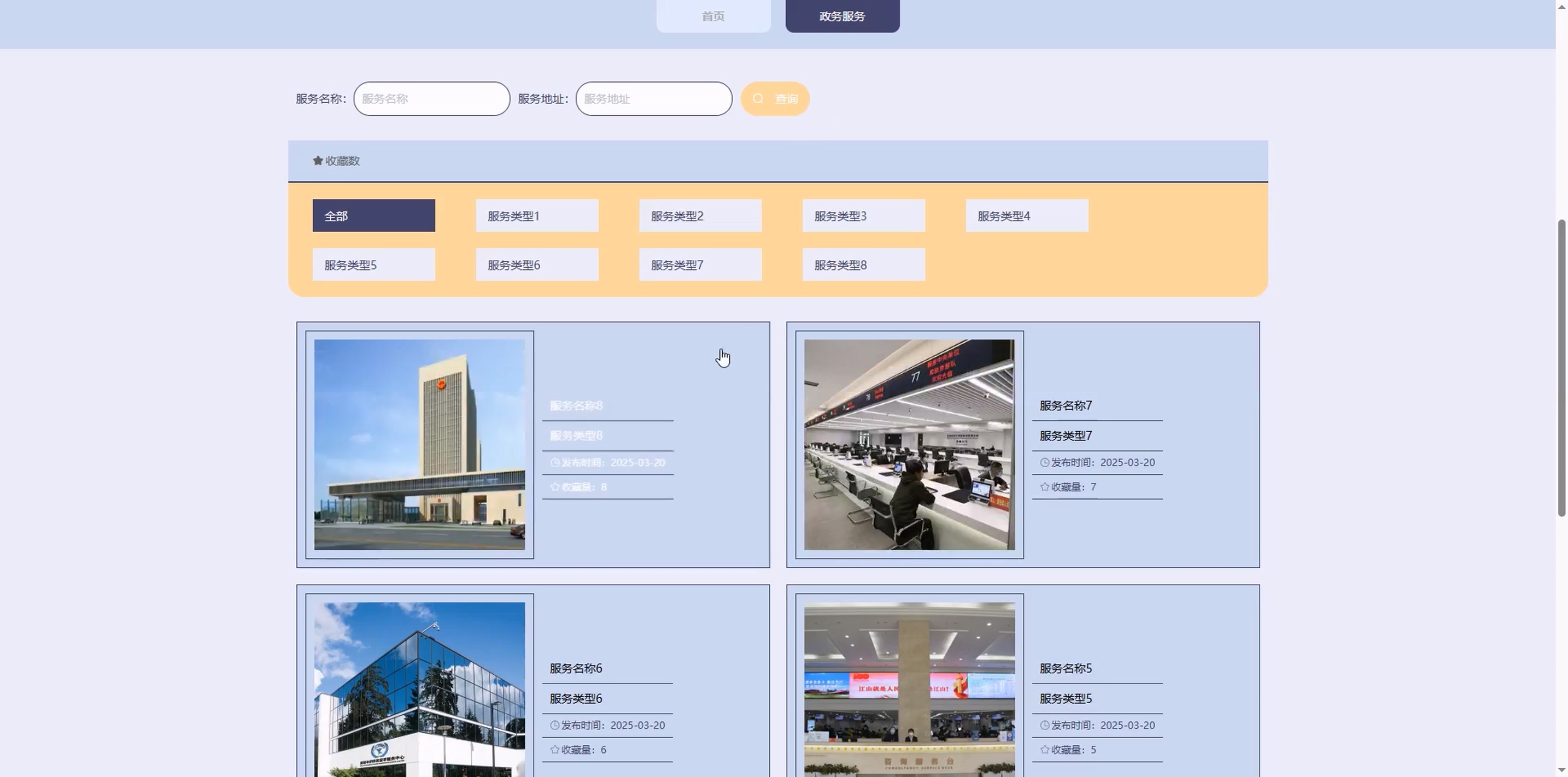
Task: Click the star icon beside 收藏数
Action: pos(317,161)
